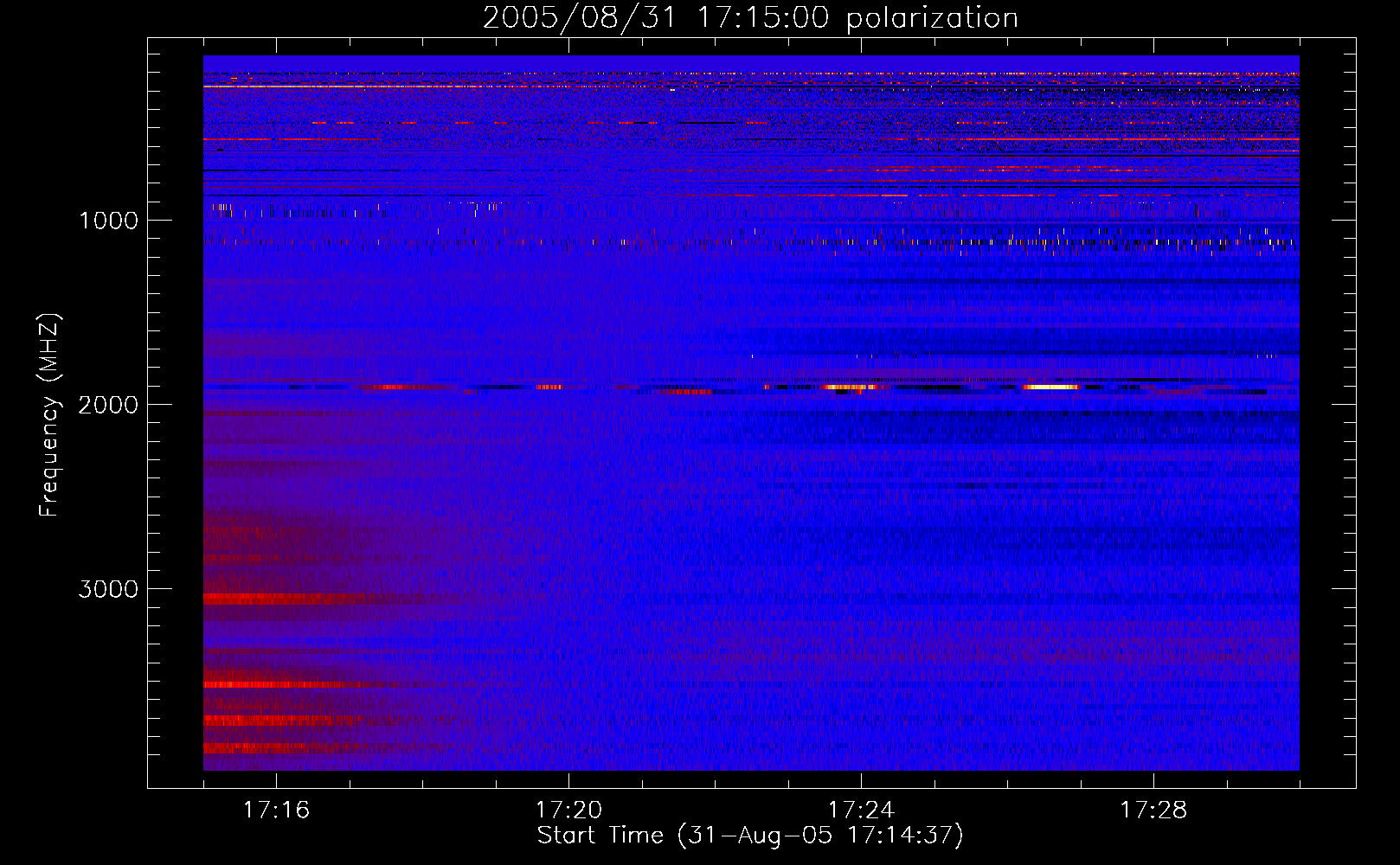
Task: Click the 17:28 time tick label
Action: 1153,811
